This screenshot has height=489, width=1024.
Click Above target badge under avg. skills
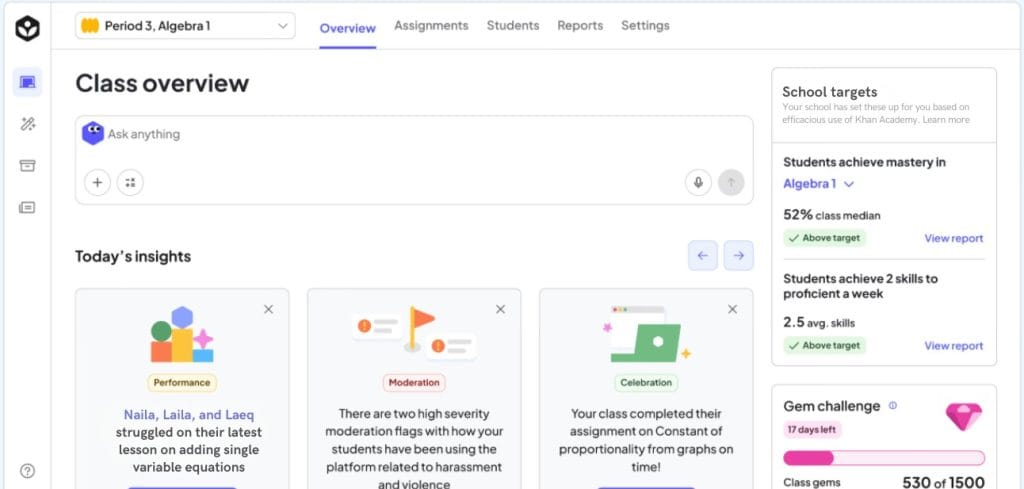coord(824,345)
